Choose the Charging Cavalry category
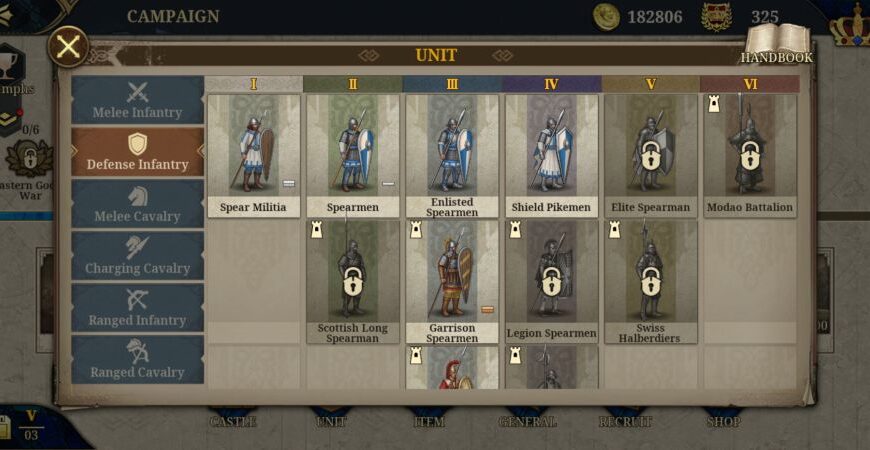Viewport: 870px width, 450px height. (137, 256)
